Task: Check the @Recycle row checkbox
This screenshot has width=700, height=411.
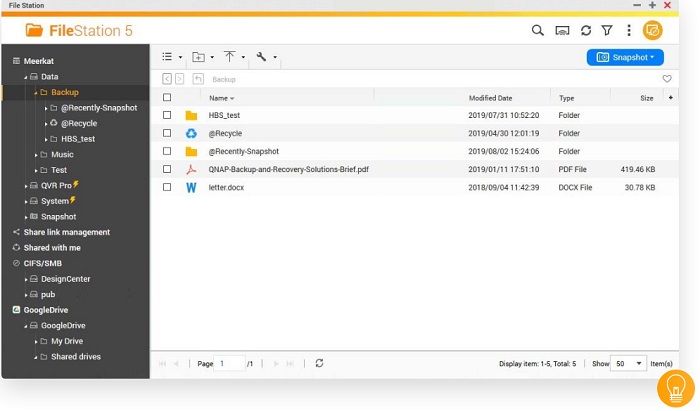Action: click(167, 133)
